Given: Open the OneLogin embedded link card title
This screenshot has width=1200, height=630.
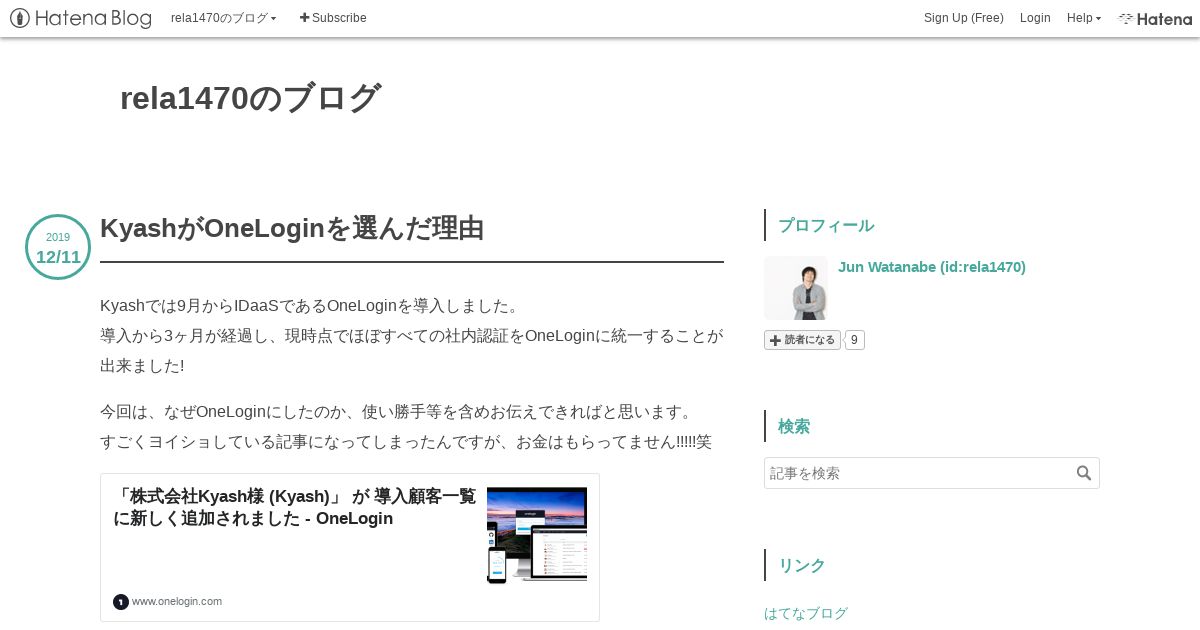Looking at the screenshot, I should coord(295,507).
